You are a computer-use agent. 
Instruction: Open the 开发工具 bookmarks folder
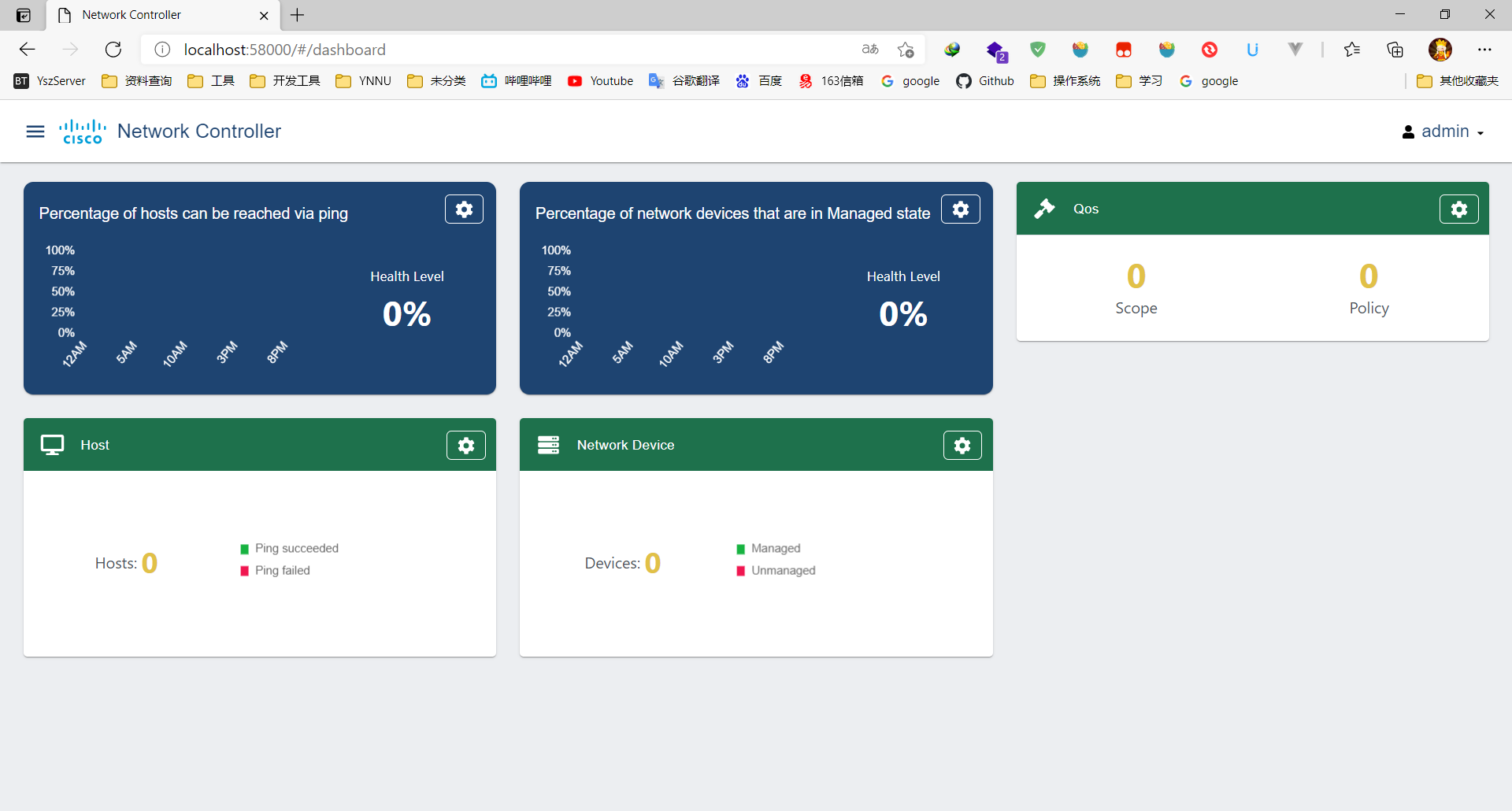285,81
